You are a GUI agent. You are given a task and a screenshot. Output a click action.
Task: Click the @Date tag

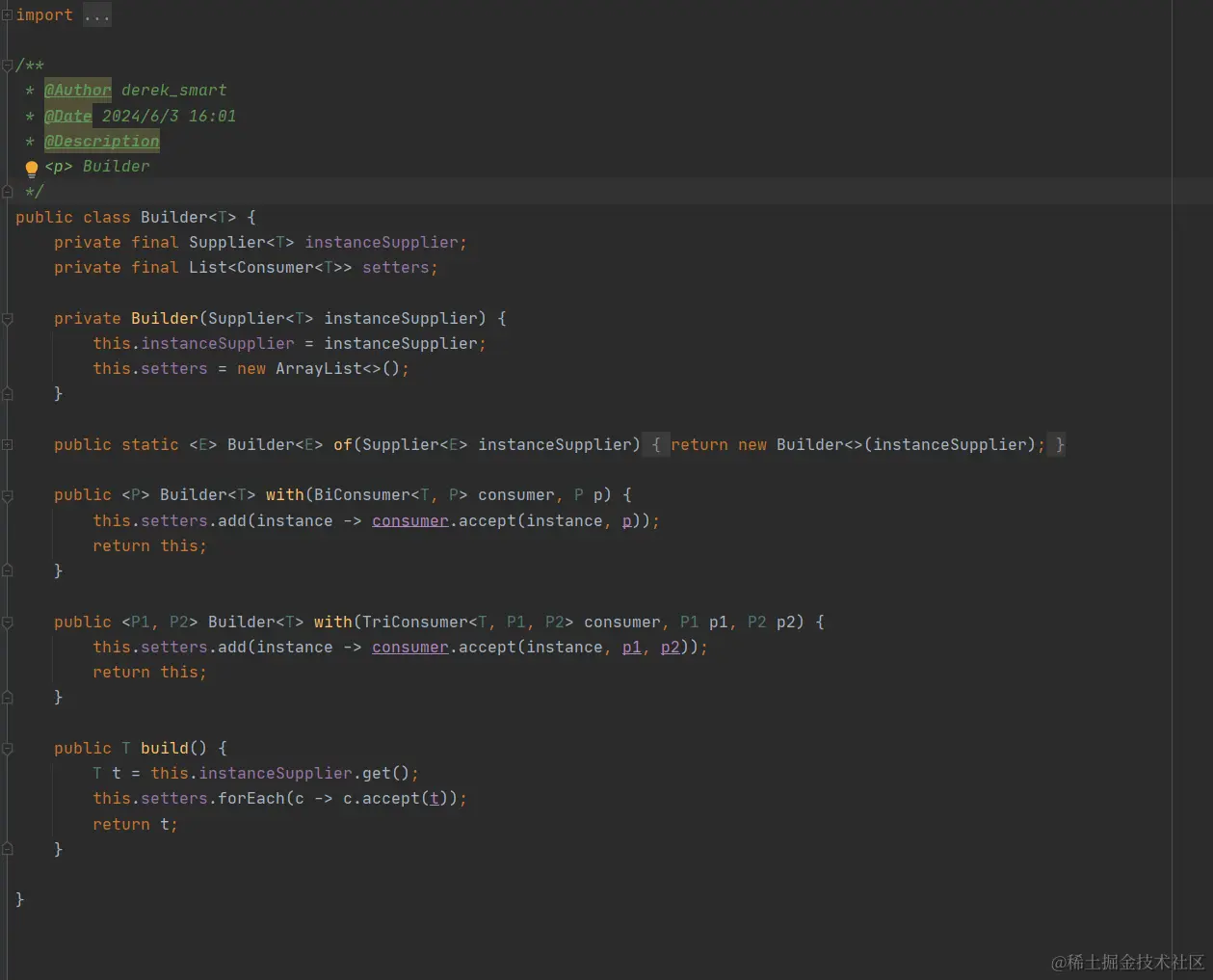tap(68, 116)
